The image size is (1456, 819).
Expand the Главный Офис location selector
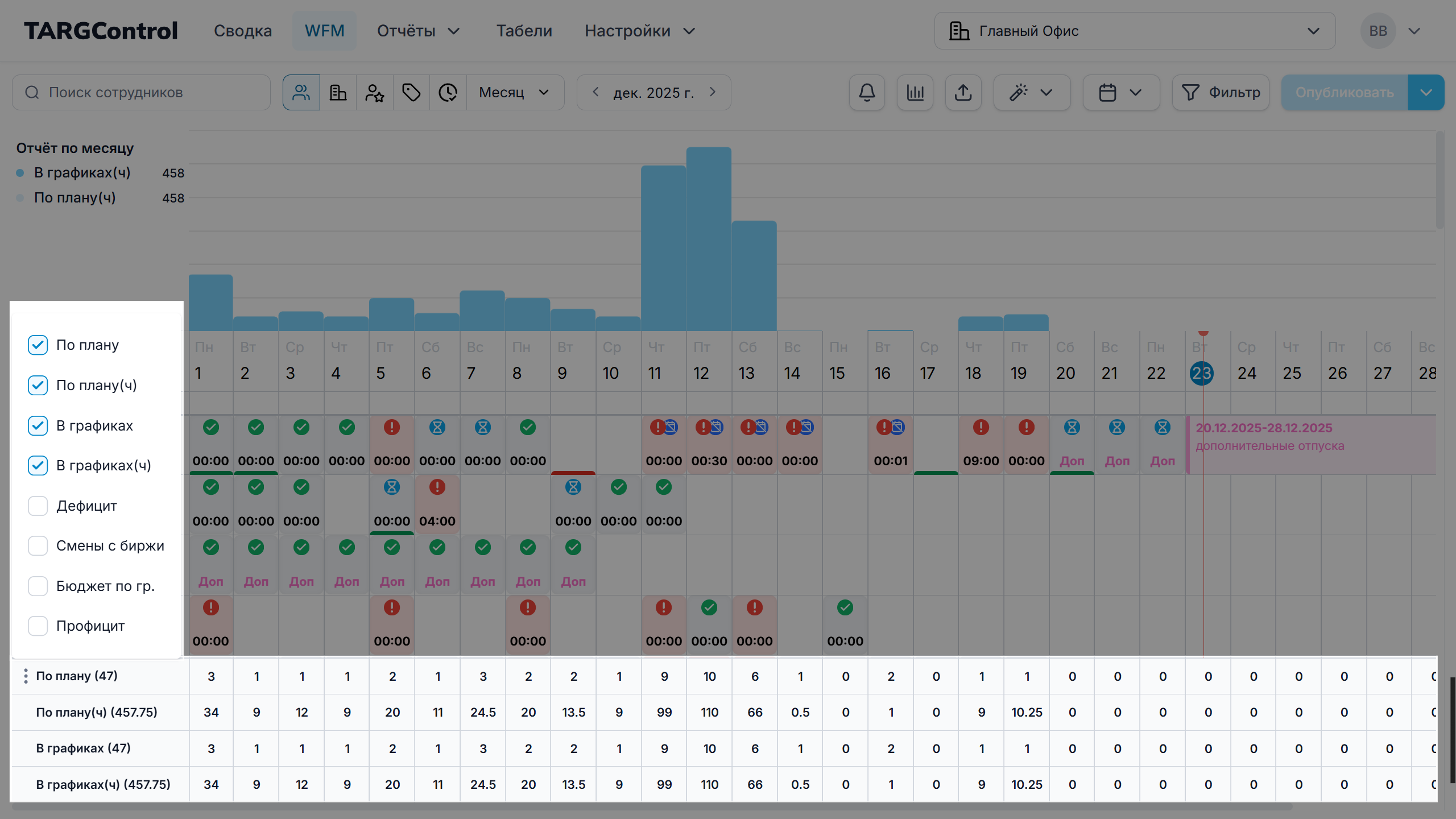click(1135, 31)
